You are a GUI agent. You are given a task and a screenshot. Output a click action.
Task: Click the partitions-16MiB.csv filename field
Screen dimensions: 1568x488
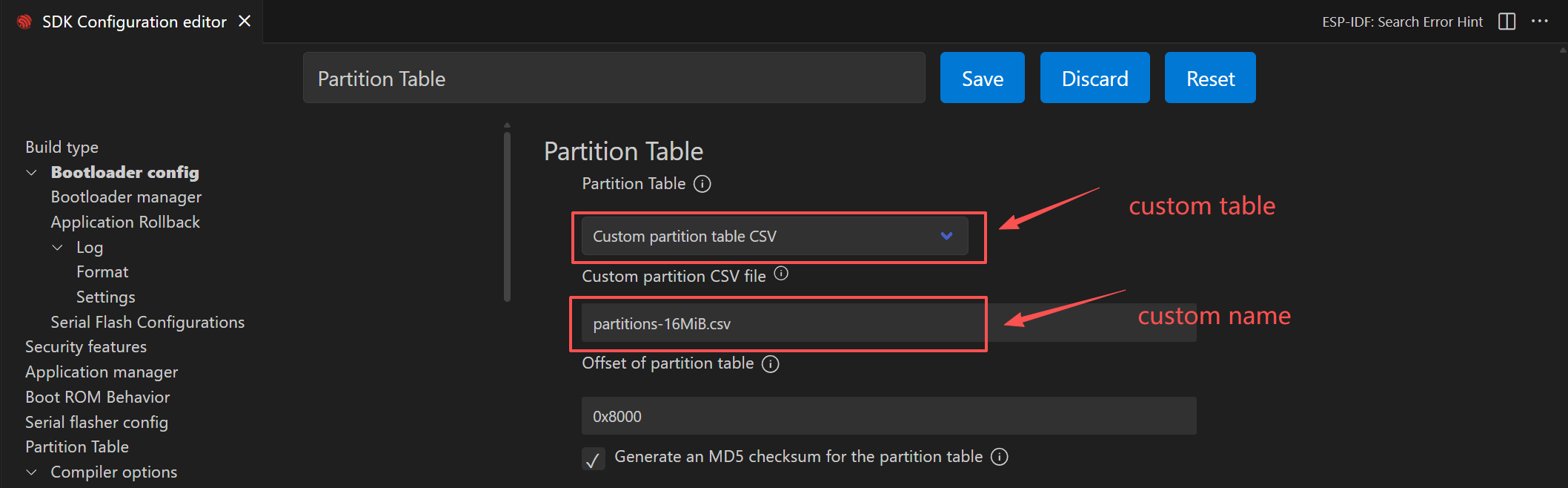click(778, 324)
